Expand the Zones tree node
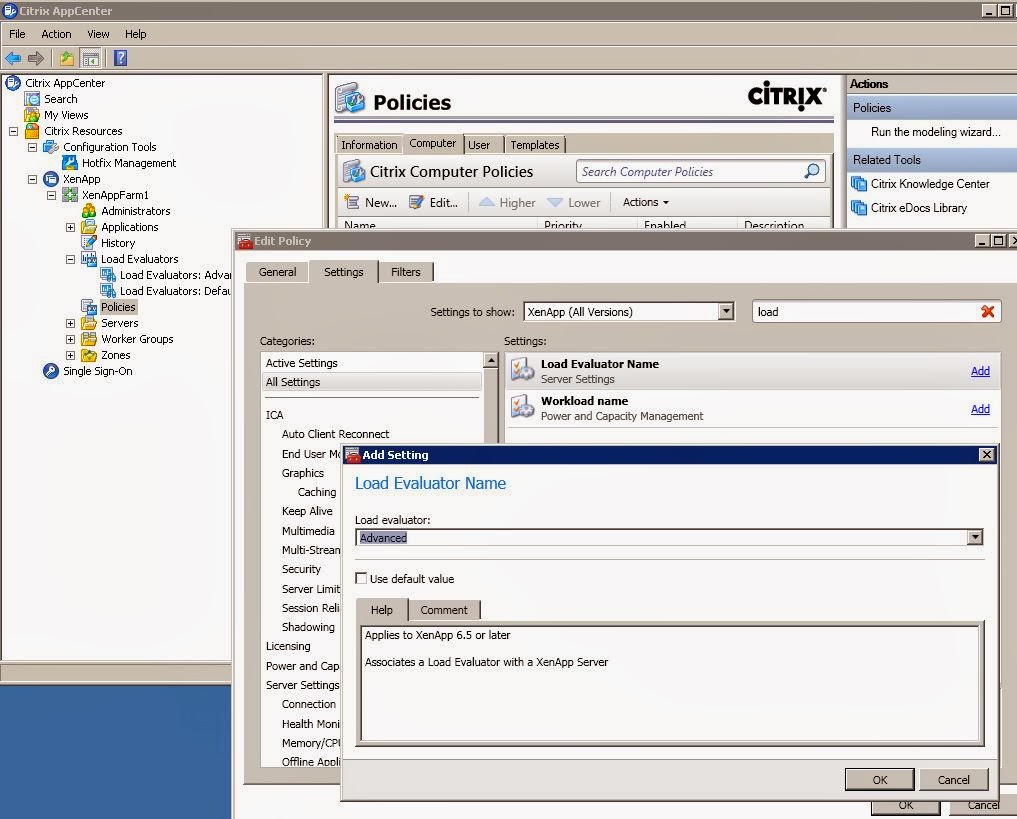Viewport: 1017px width, 819px height. click(x=71, y=355)
